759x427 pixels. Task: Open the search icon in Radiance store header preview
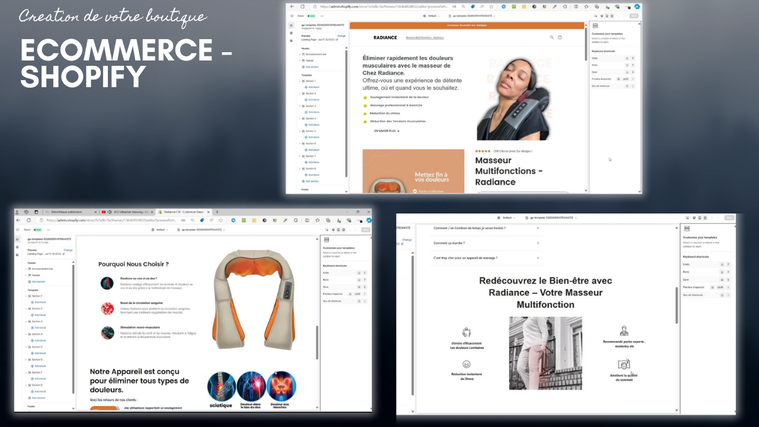pos(552,37)
